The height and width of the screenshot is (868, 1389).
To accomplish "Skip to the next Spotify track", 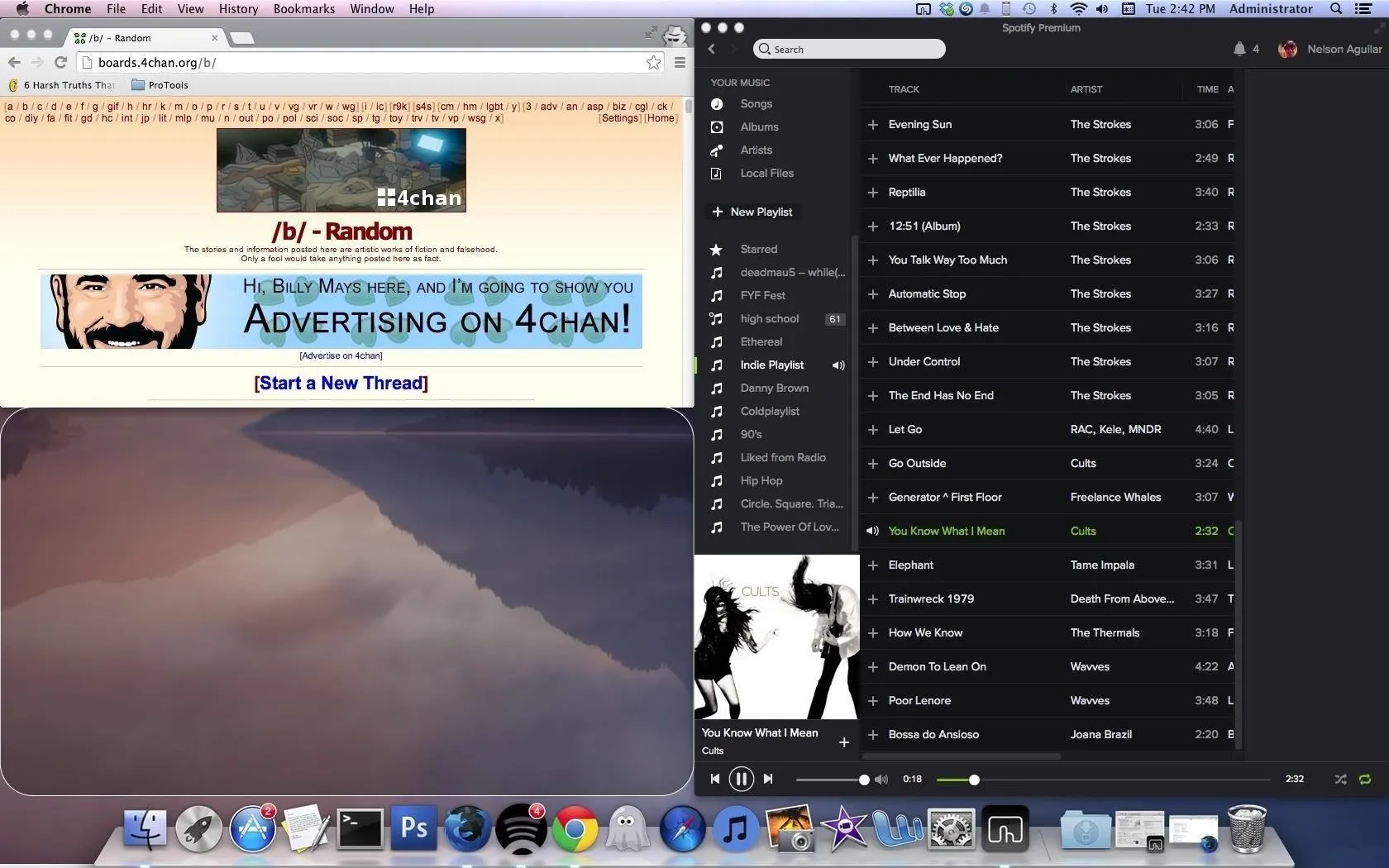I will 768,779.
